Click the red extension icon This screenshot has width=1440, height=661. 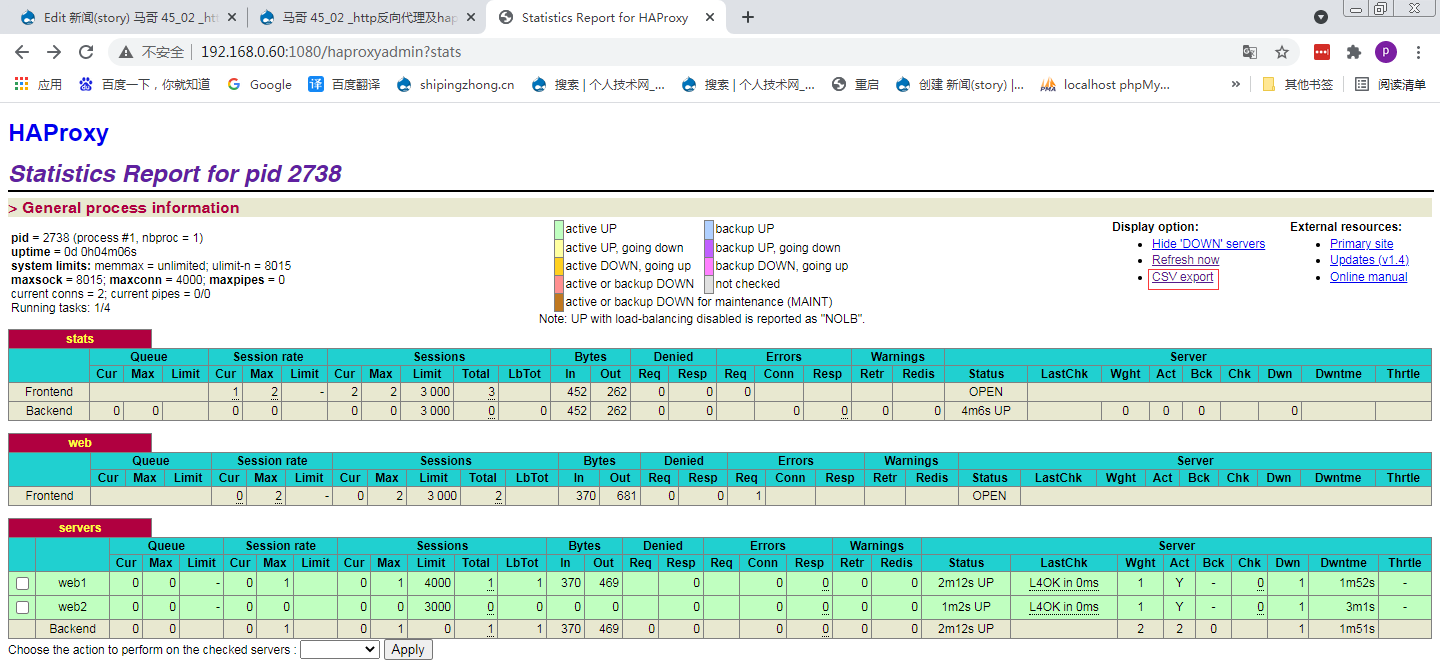(1322, 52)
